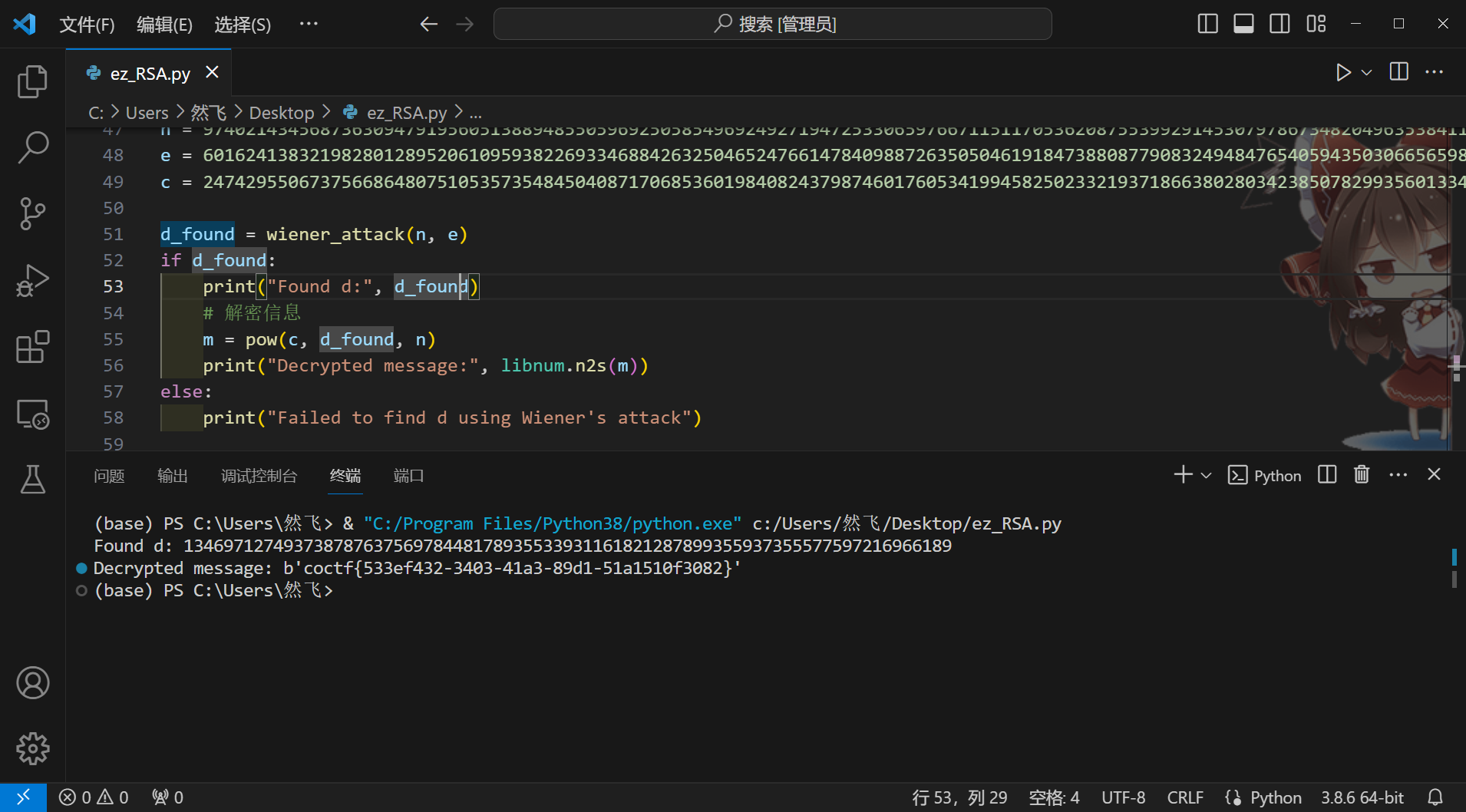The image size is (1466, 812).
Task: Switch to the 终端 panel tab
Action: [345, 476]
